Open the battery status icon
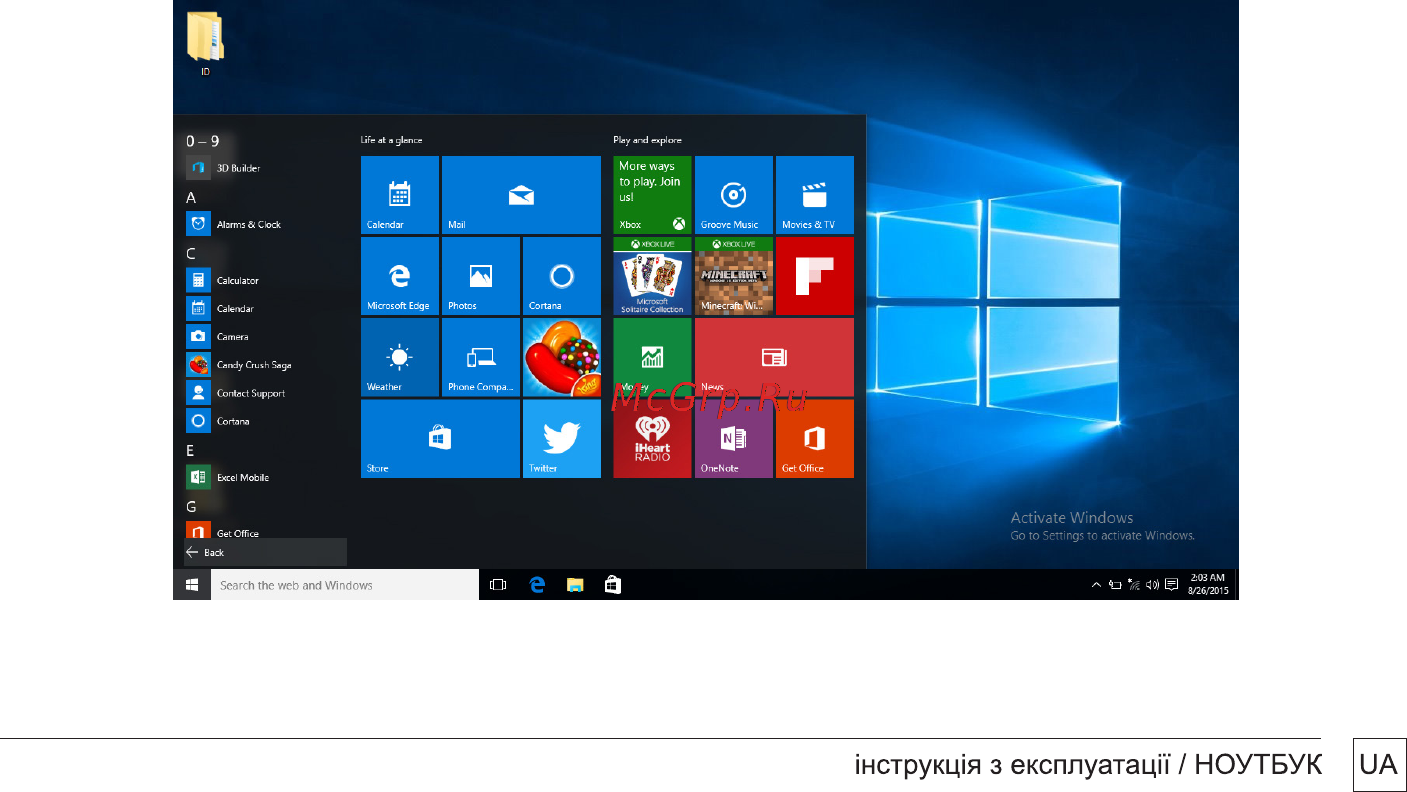This screenshot has height=792, width=1407. click(x=1115, y=585)
